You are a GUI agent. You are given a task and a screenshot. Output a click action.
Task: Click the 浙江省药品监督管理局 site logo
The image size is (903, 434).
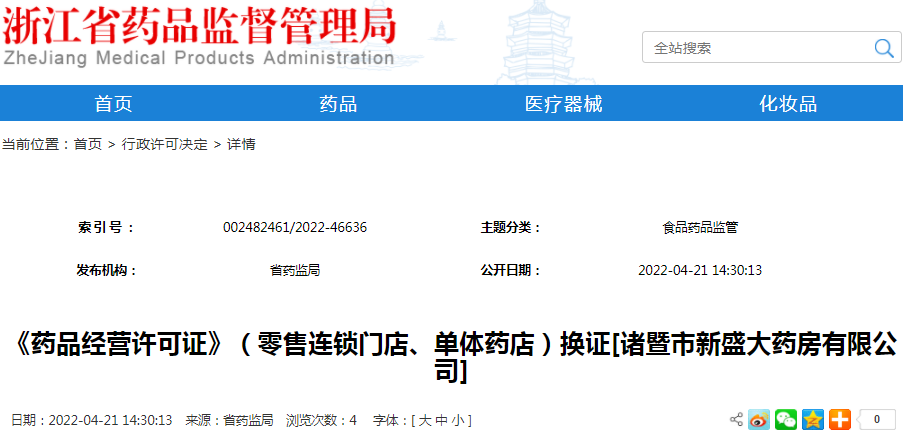[x=199, y=26]
